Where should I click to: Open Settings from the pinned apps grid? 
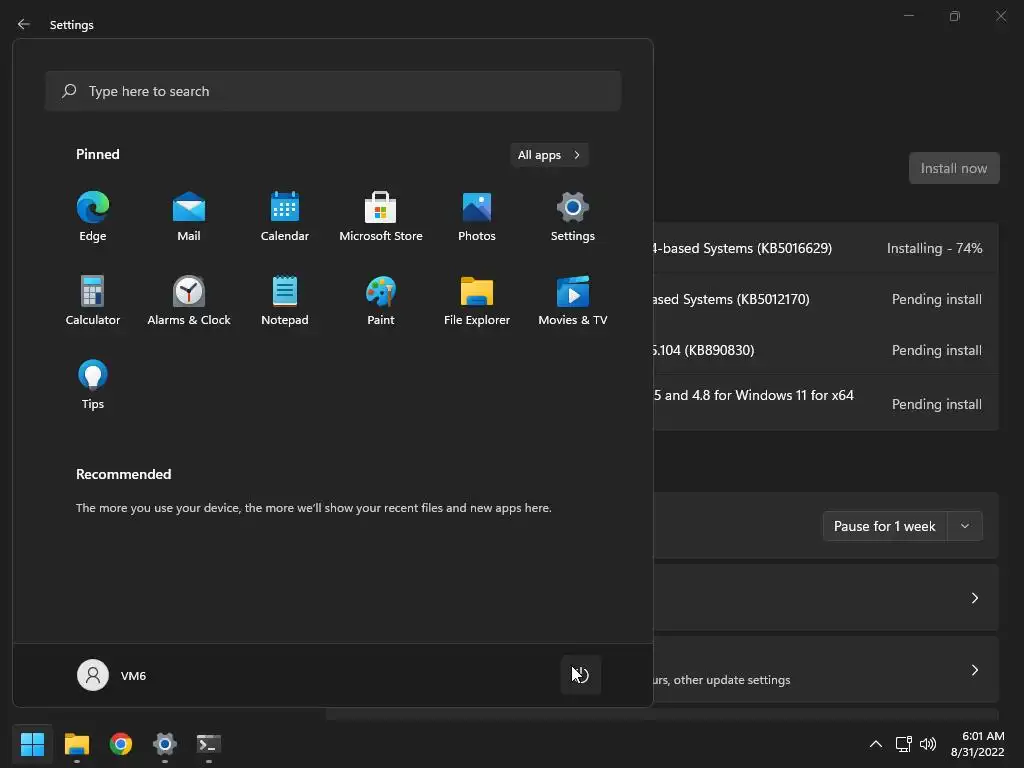tap(573, 217)
